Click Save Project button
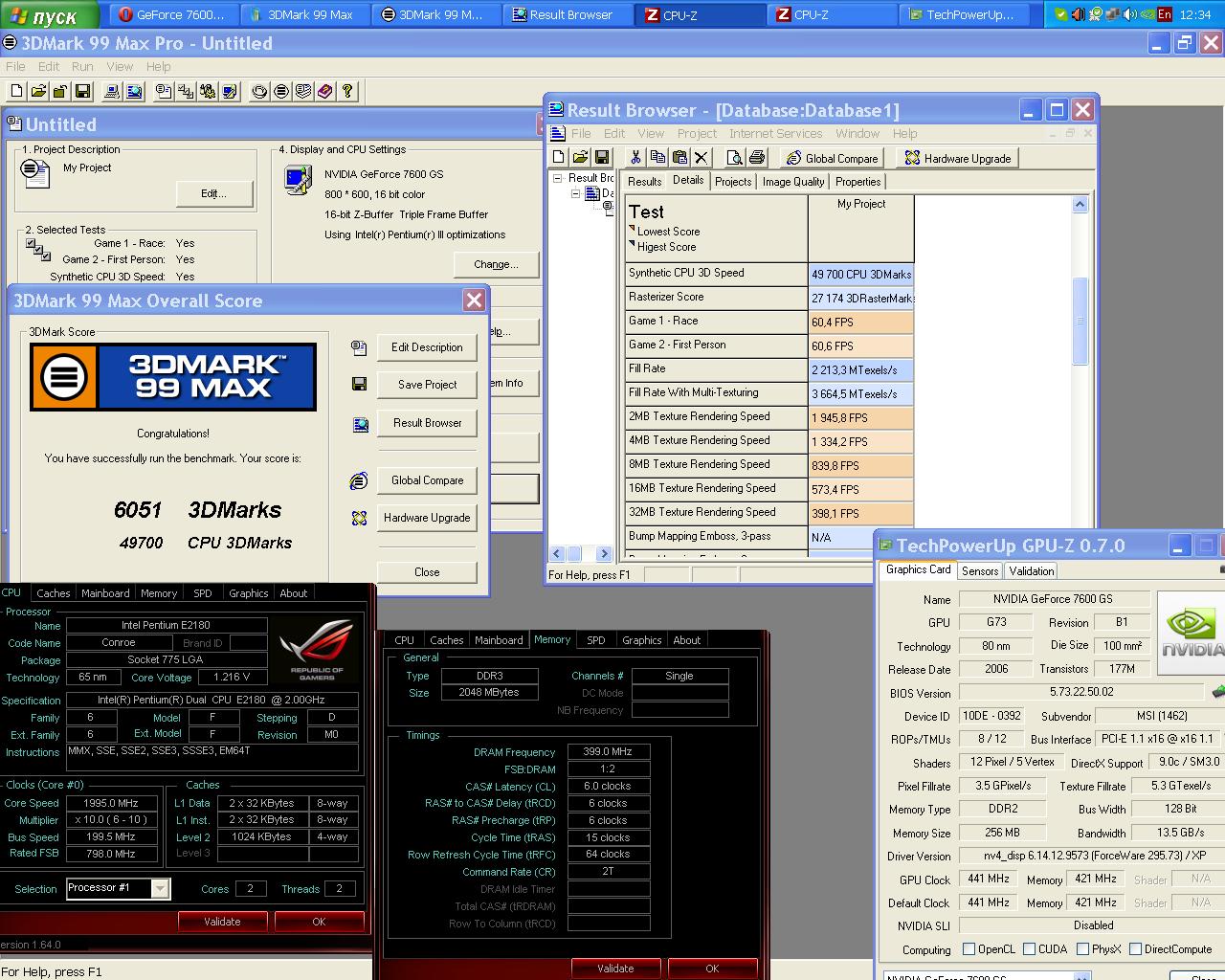Viewport: 1225px width, 980px height. (x=427, y=384)
